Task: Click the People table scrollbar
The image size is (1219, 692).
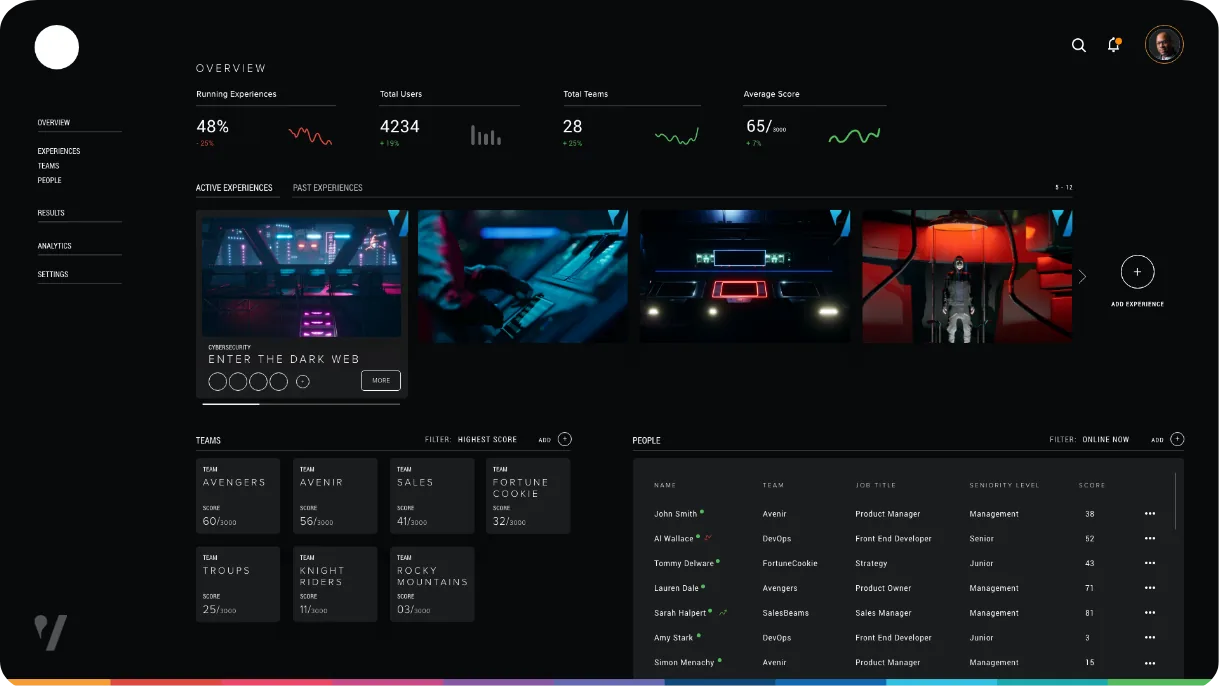Action: 1176,501
